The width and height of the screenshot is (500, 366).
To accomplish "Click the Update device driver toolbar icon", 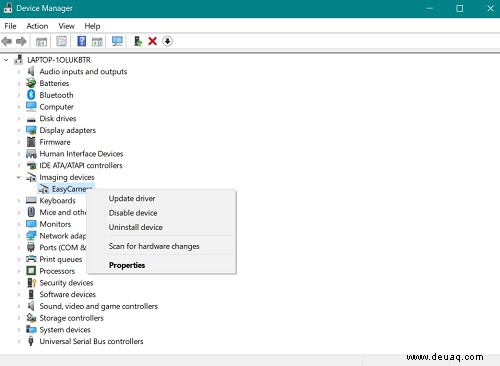I will tap(138, 41).
